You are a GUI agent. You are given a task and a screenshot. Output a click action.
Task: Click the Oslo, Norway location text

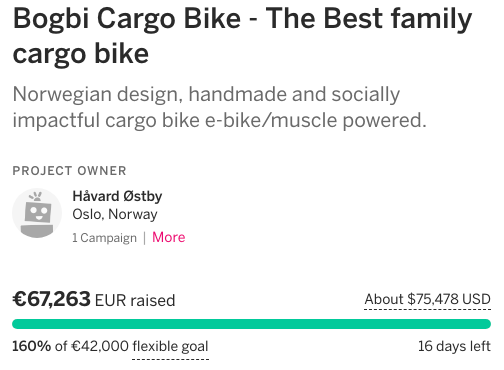(115, 214)
